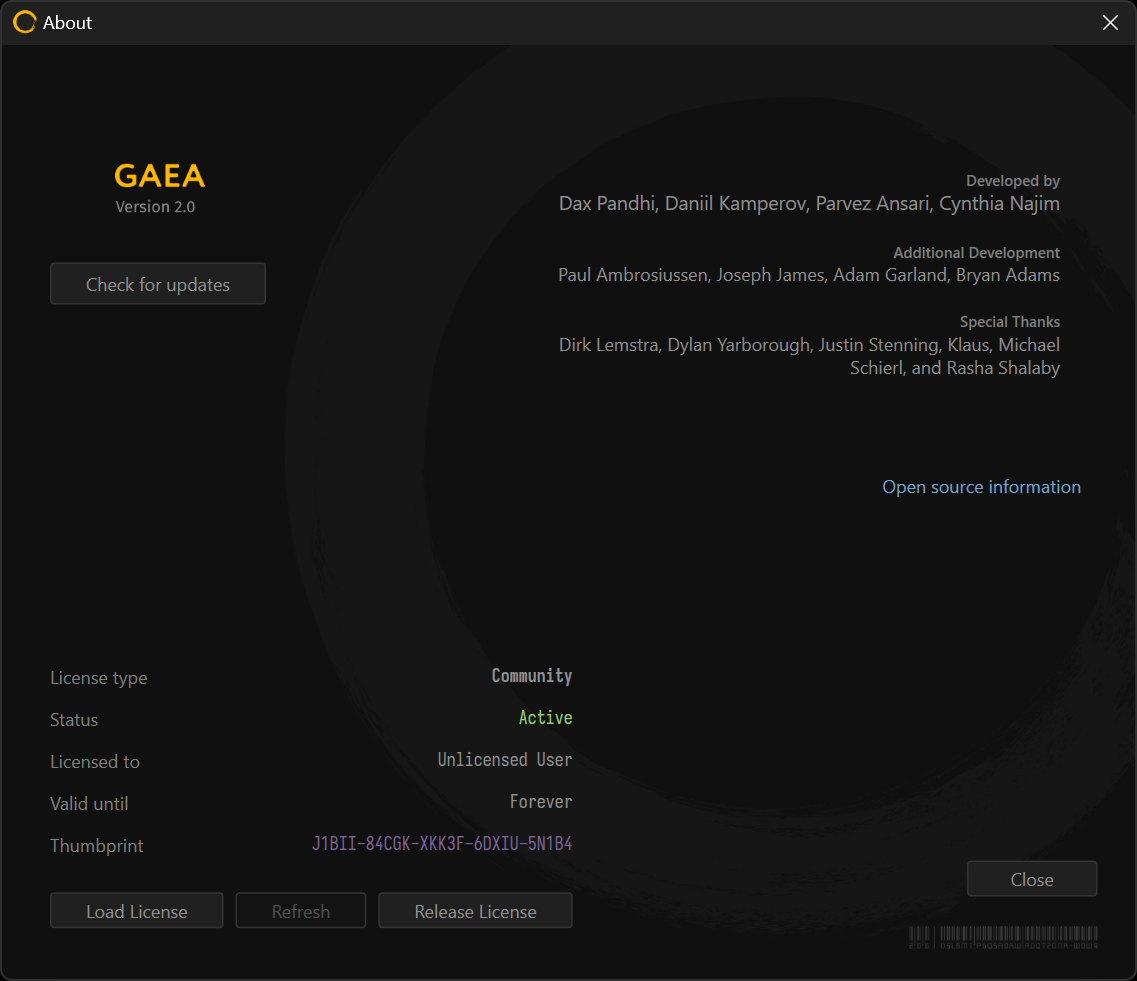Select the purple thumbprint code
1137x981 pixels.
click(442, 844)
